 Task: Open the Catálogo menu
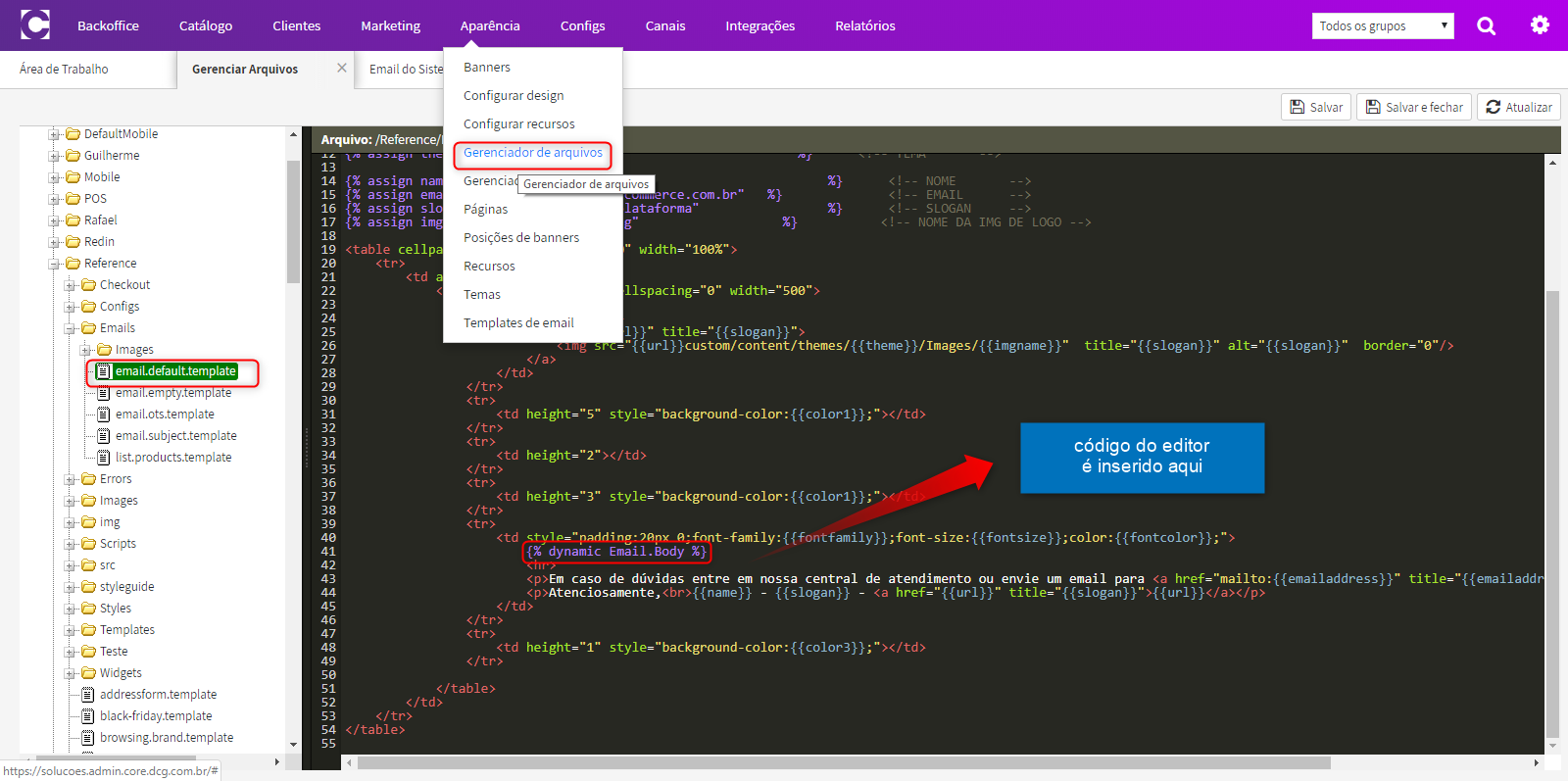pos(206,25)
